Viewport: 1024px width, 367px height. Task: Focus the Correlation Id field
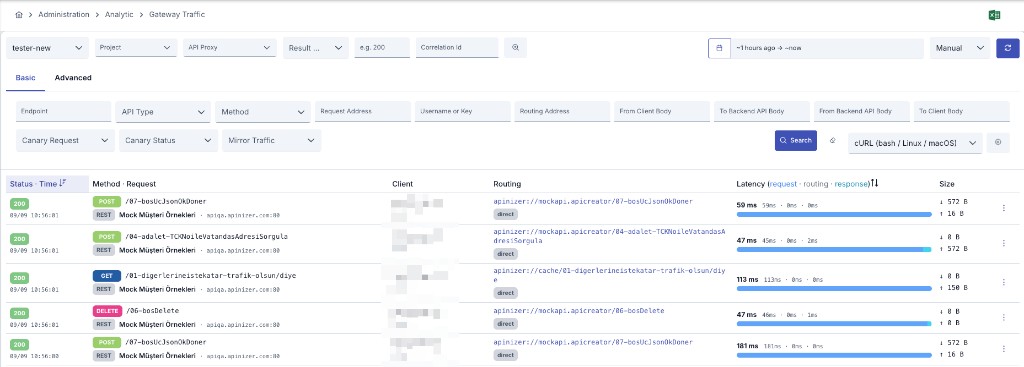coord(457,48)
